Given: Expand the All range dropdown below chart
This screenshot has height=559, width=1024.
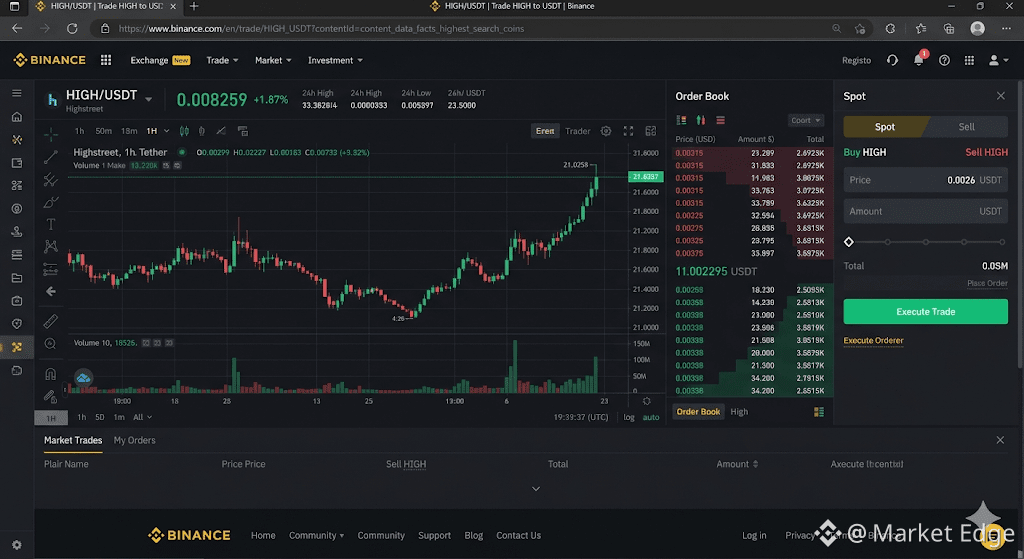Looking at the screenshot, I should pos(142,417).
